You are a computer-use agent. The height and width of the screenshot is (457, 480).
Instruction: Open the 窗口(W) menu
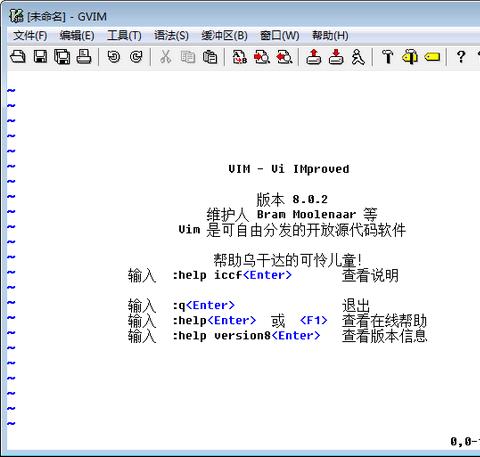click(280, 35)
